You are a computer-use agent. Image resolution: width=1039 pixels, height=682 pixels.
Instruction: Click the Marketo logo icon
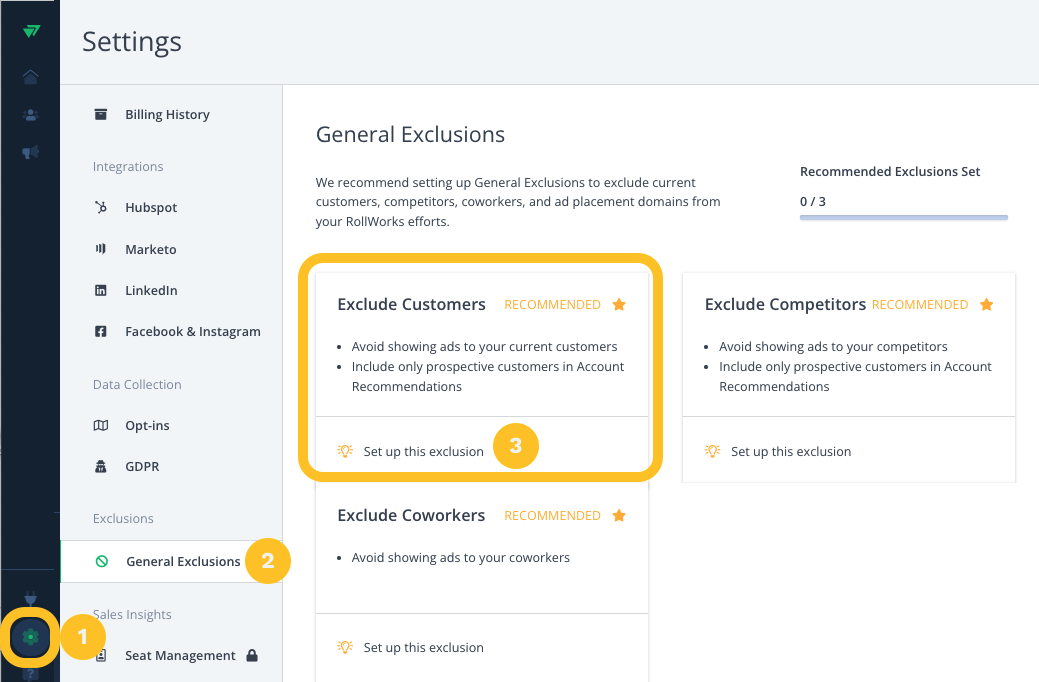[101, 249]
